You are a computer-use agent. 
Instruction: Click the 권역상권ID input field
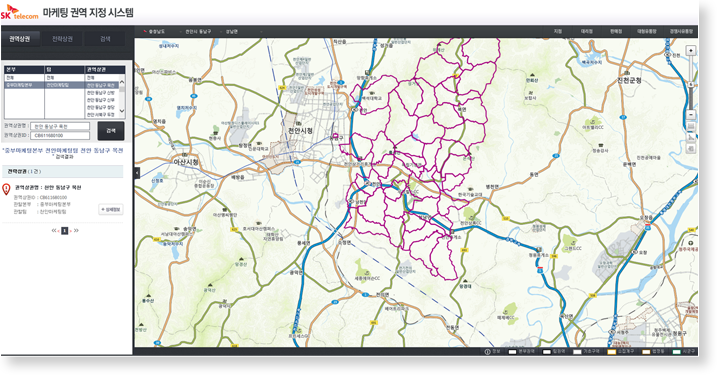pos(60,135)
